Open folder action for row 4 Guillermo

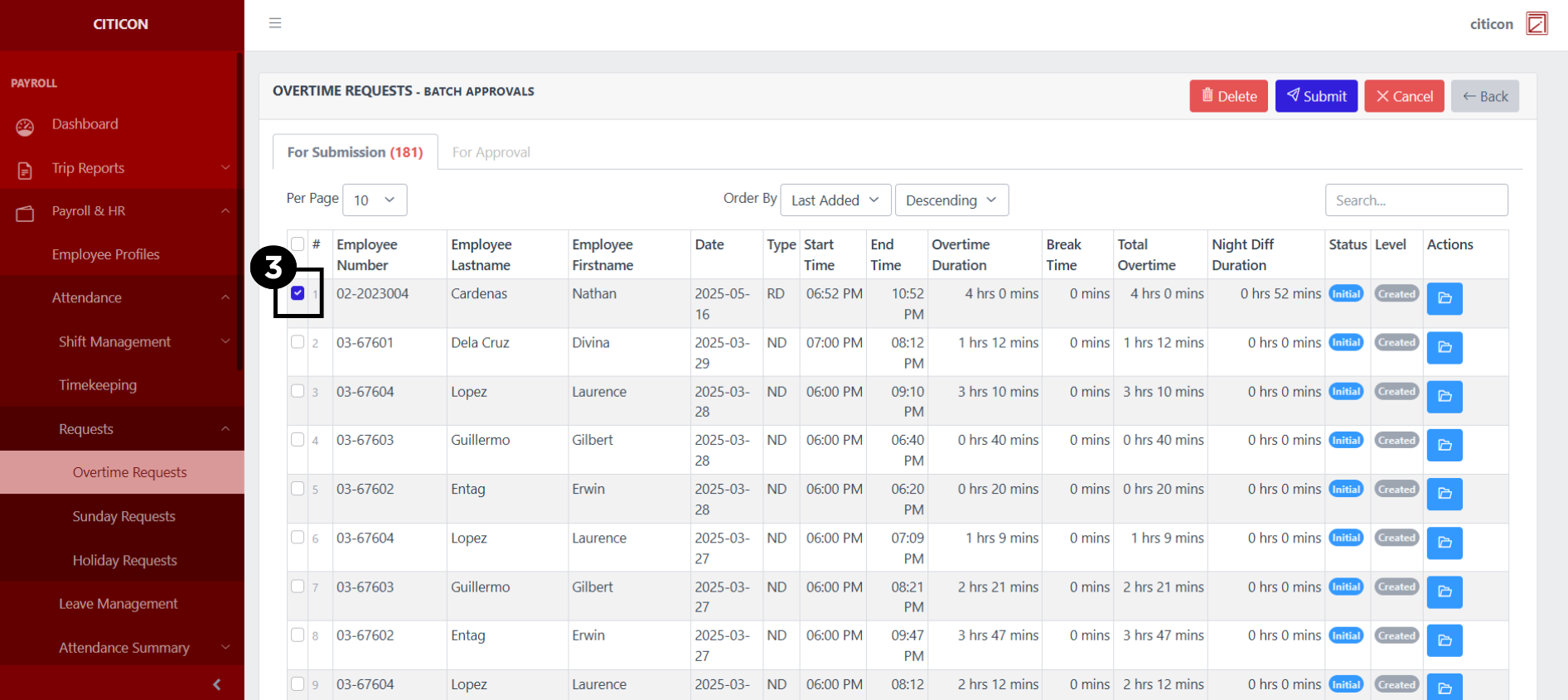coord(1444,446)
